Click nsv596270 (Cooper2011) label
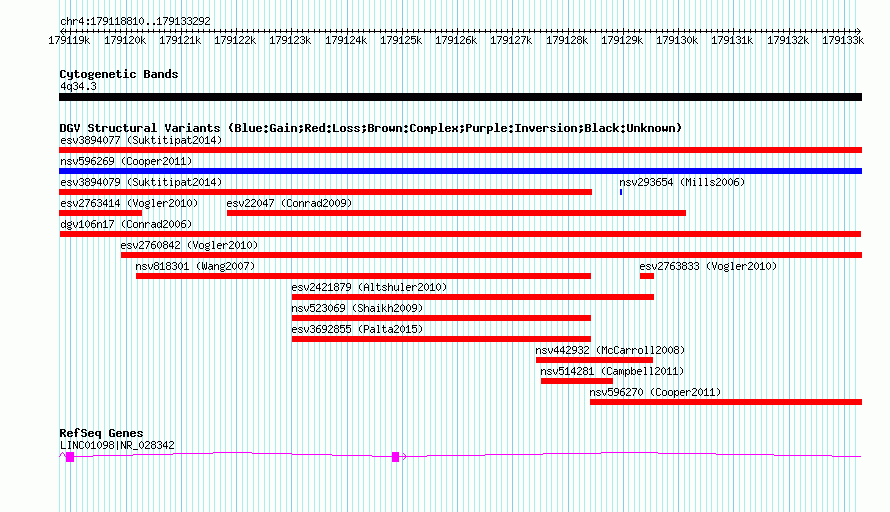The image size is (890, 512). pyautogui.click(x=655, y=392)
